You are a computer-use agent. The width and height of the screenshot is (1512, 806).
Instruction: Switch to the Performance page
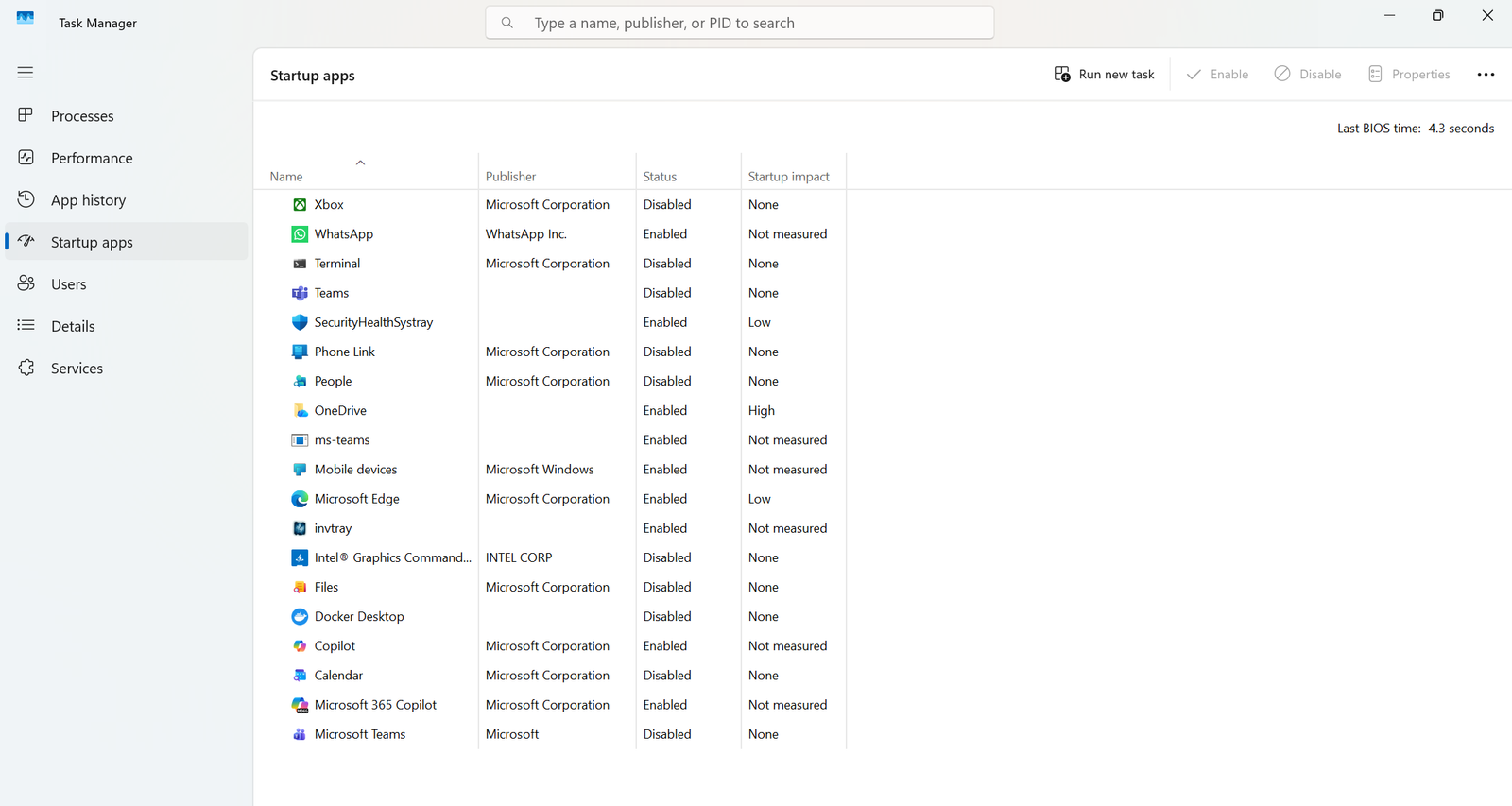(x=92, y=158)
